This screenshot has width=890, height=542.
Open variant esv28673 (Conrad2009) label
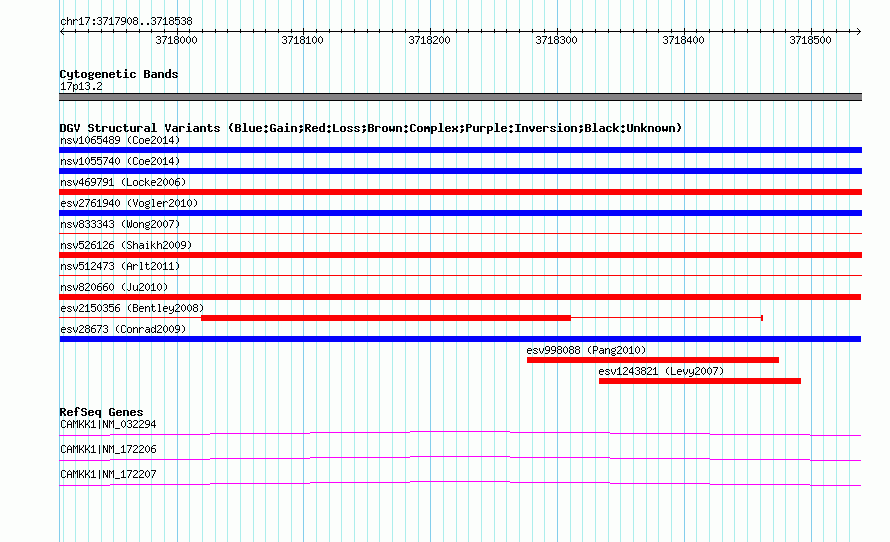(x=123, y=329)
